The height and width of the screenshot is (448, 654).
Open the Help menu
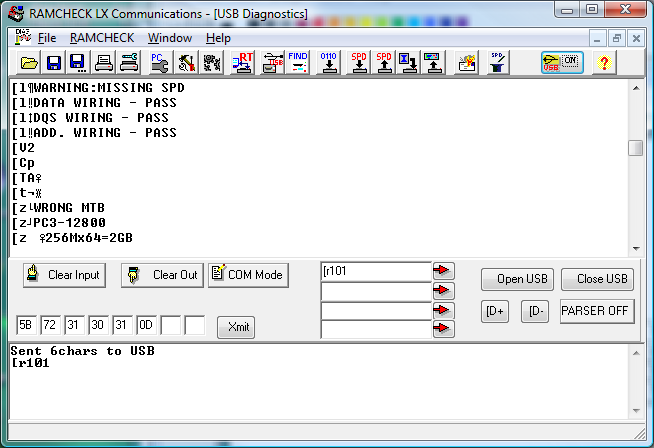tap(218, 38)
